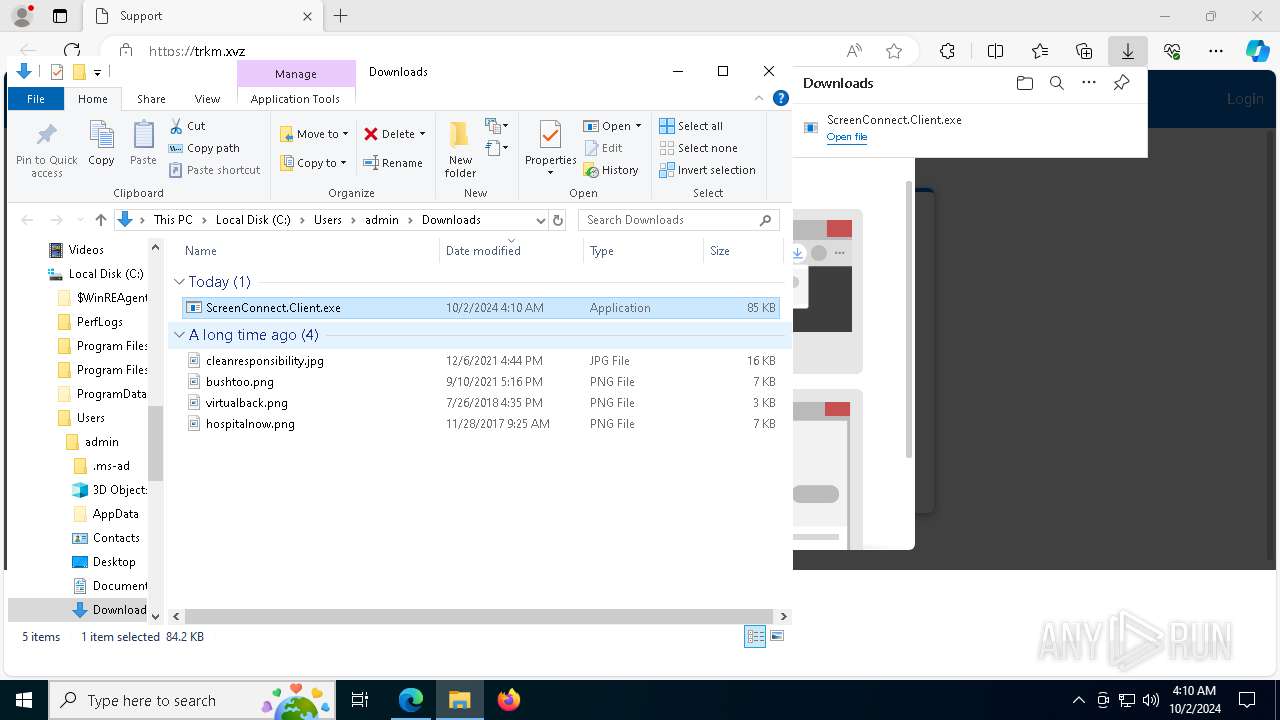Screen dimensions: 1280x720
Task: Open Firefox from the taskbar
Action: [509, 700]
